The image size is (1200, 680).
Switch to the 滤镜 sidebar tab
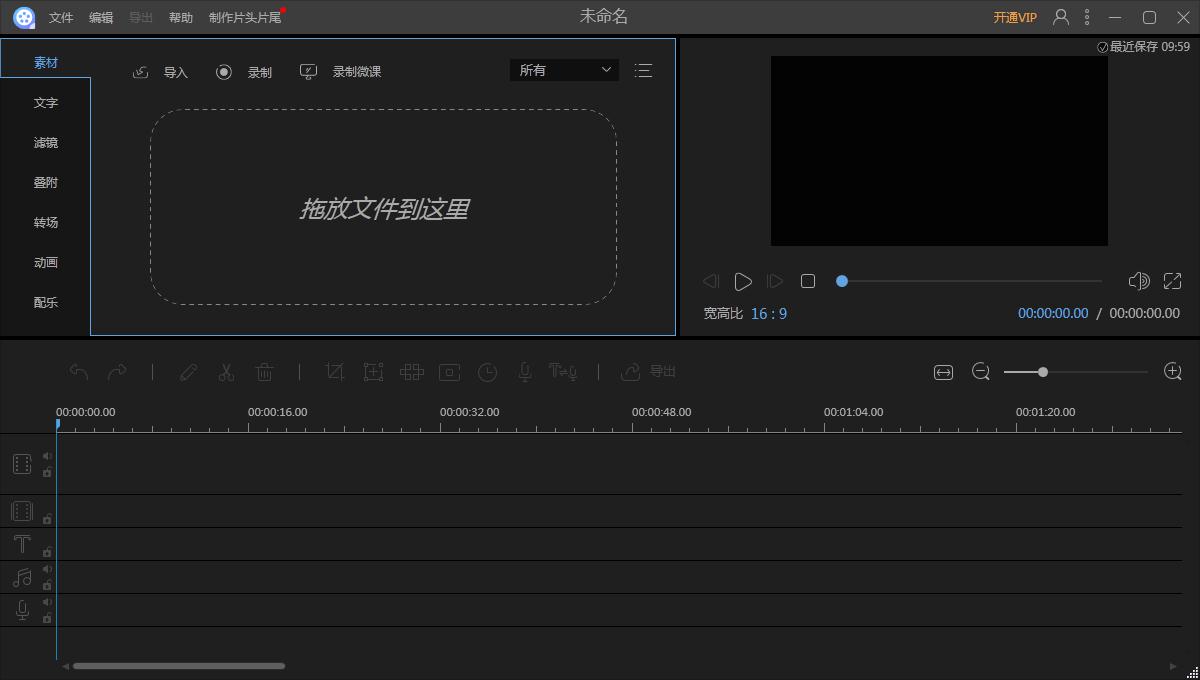45,142
